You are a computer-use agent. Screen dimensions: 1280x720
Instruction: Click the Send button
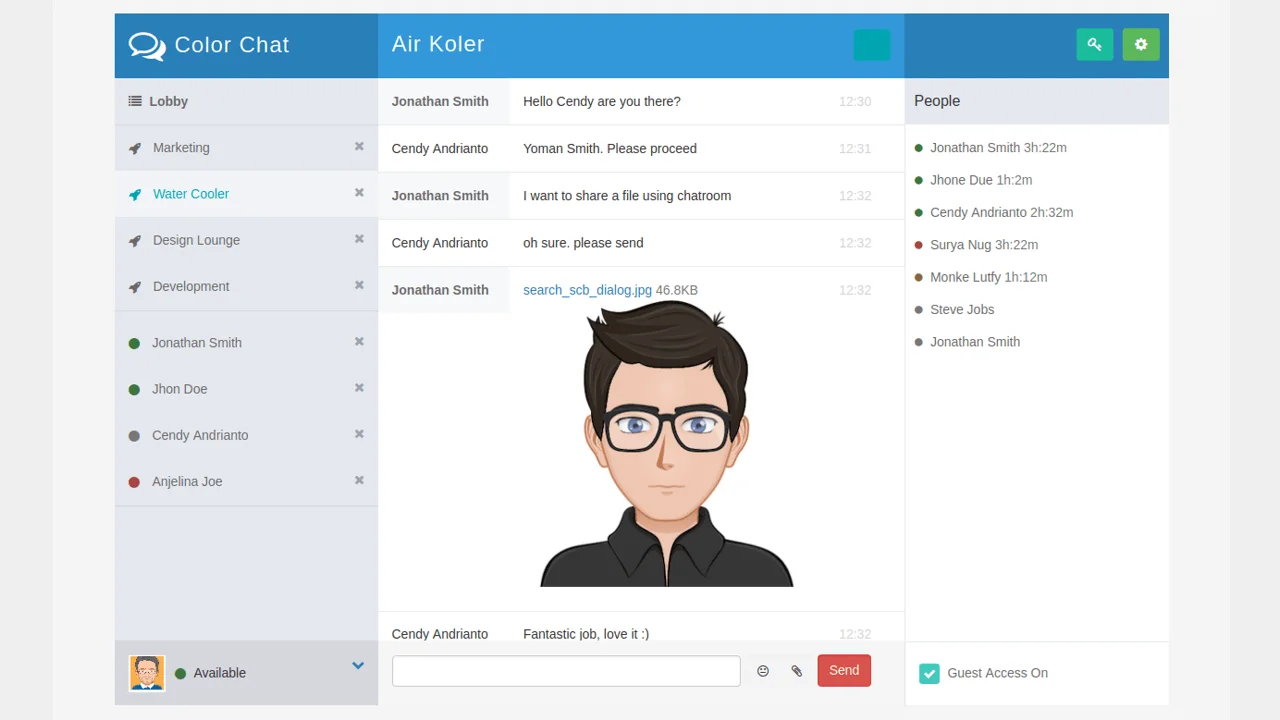(x=843, y=670)
